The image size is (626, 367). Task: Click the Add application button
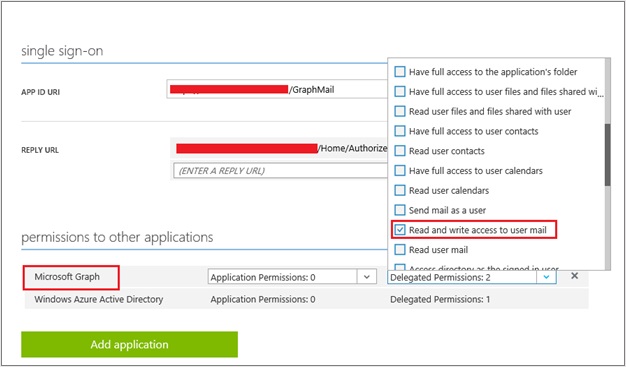(x=129, y=344)
